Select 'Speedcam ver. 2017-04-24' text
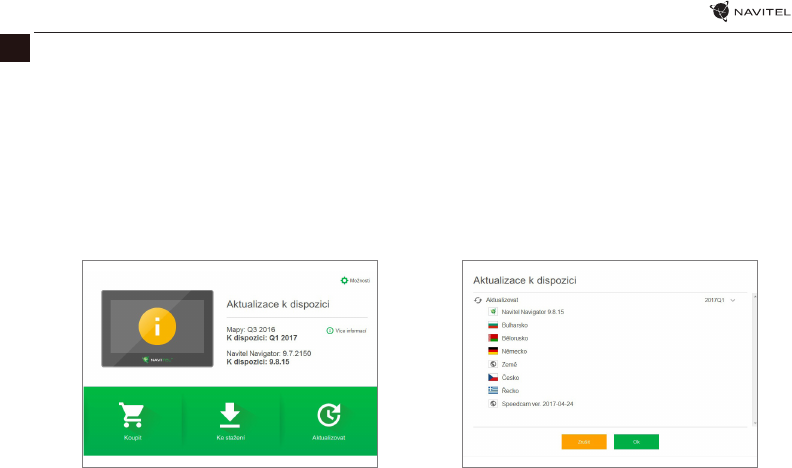The width and height of the screenshot is (792, 468). tap(537, 404)
